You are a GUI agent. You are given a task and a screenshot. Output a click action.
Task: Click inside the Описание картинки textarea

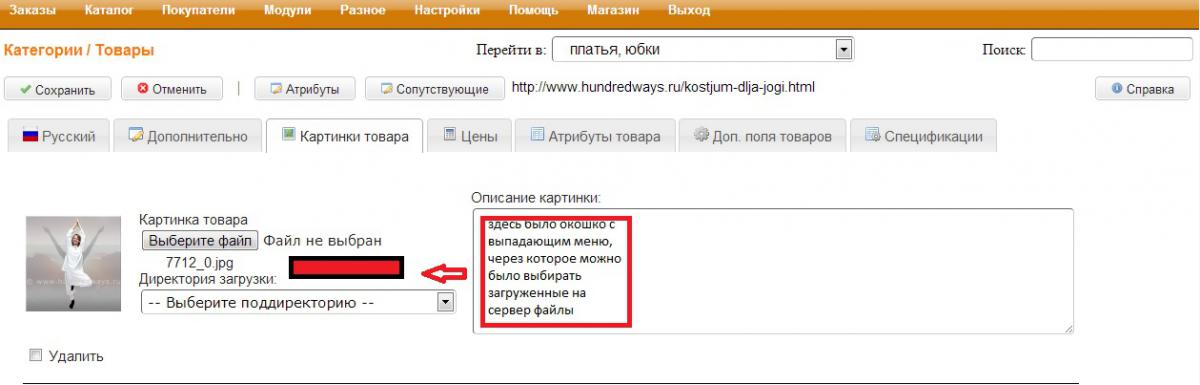coord(772,270)
